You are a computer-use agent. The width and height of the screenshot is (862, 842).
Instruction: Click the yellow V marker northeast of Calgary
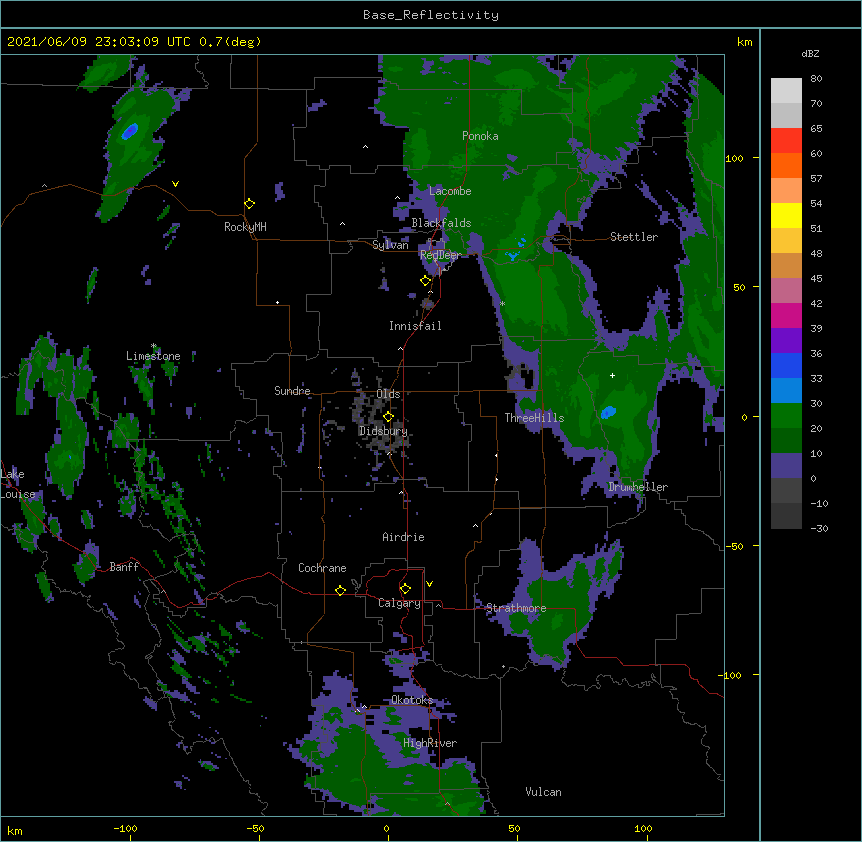coord(429,584)
